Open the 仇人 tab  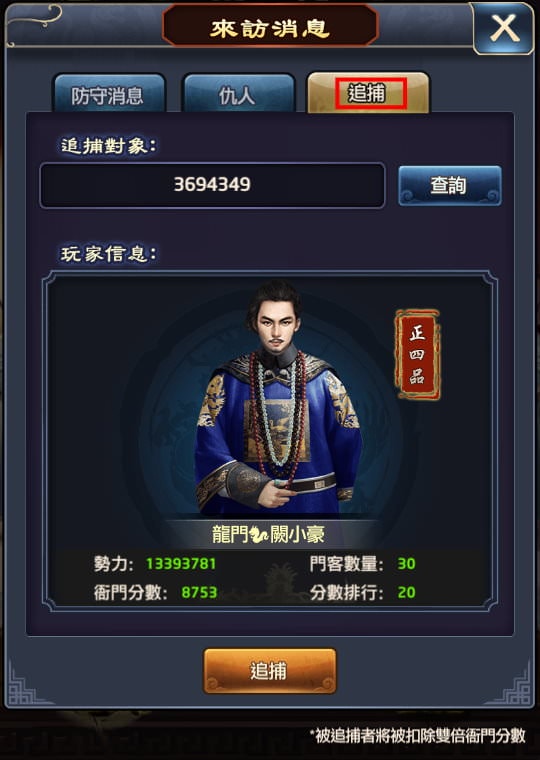click(x=238, y=94)
